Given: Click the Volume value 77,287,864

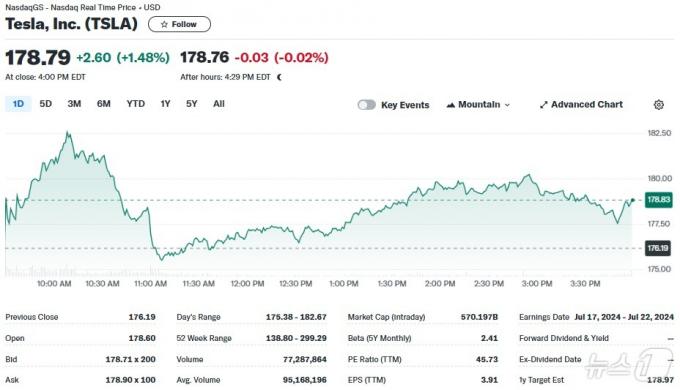Looking at the screenshot, I should [x=305, y=360].
